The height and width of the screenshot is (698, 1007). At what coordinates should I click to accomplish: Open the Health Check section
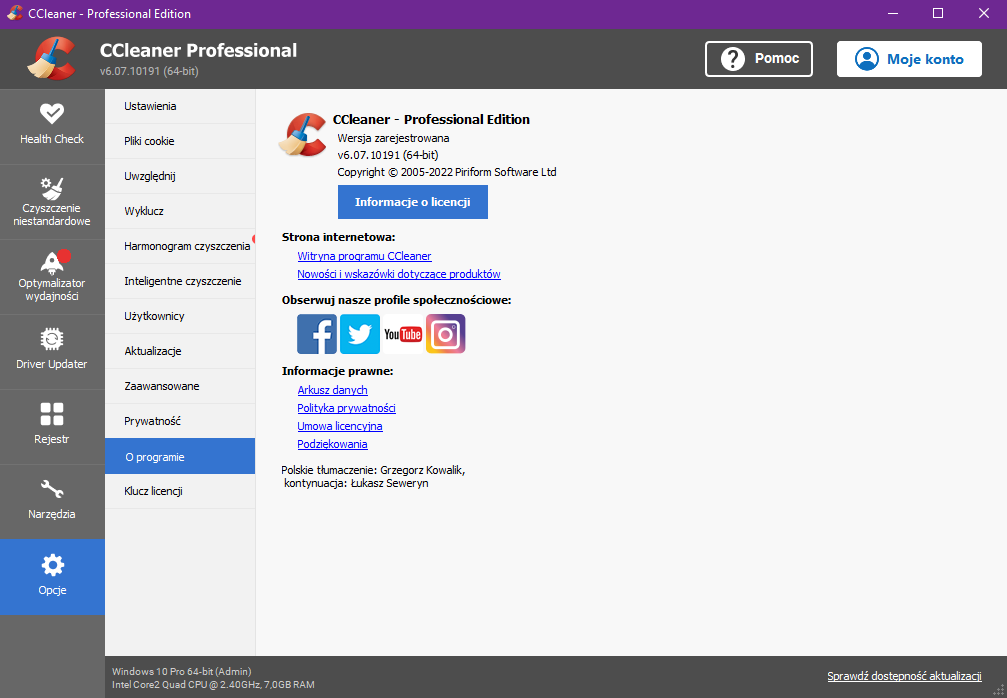52,127
